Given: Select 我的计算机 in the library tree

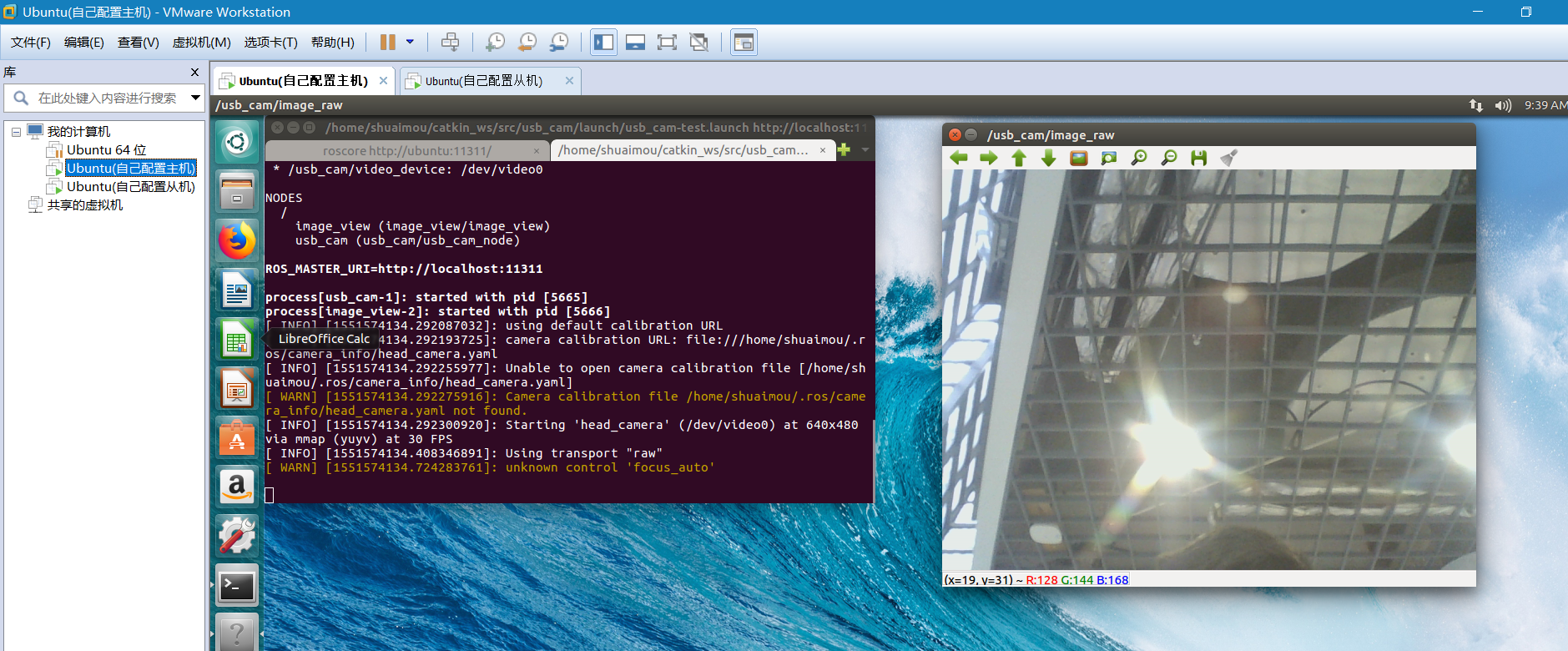Looking at the screenshot, I should [78, 132].
